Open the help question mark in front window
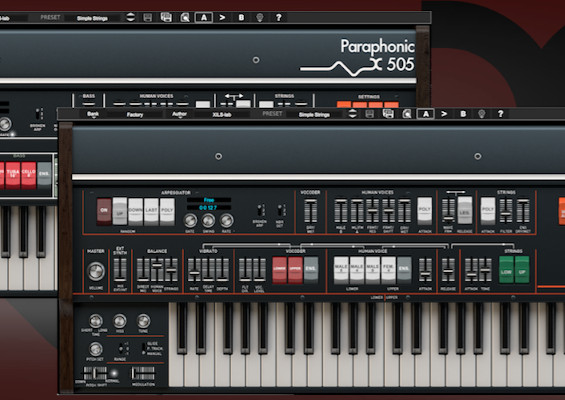 click(501, 114)
